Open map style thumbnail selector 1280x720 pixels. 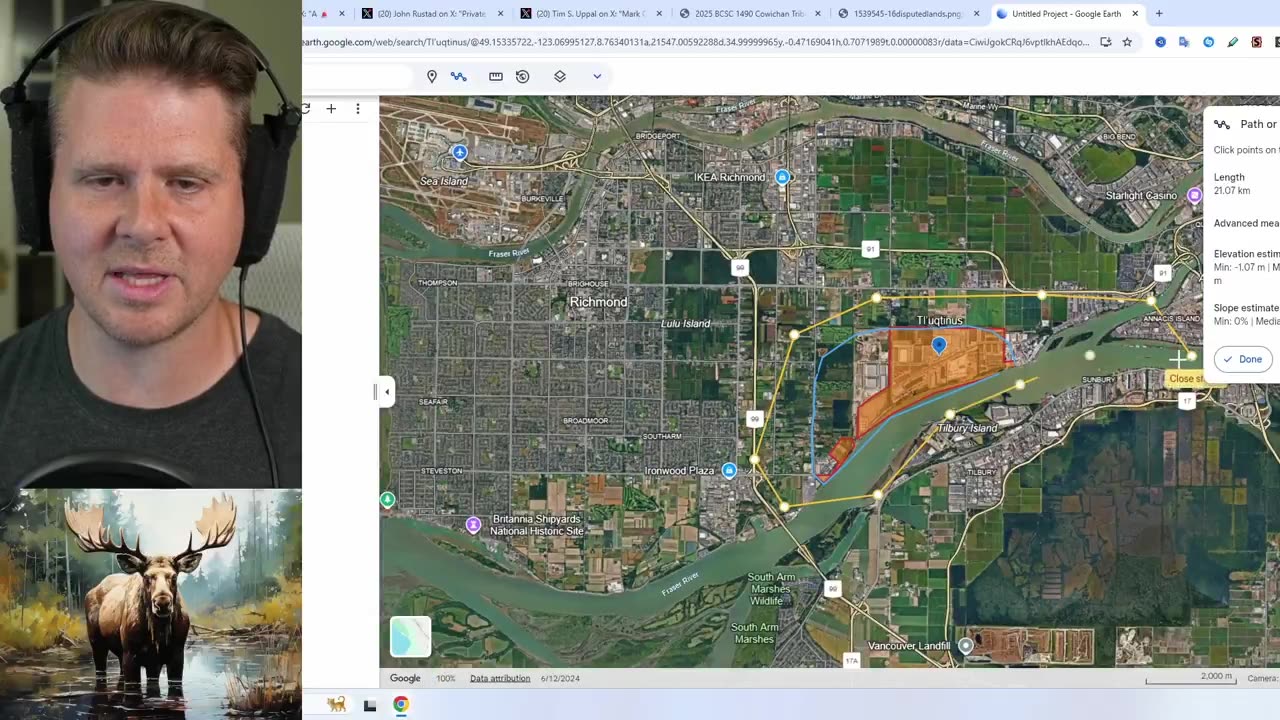[x=410, y=637]
